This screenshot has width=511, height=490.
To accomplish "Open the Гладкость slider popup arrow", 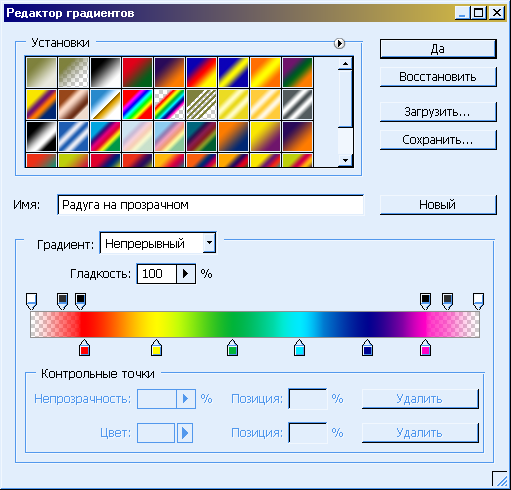I will tap(186, 274).
